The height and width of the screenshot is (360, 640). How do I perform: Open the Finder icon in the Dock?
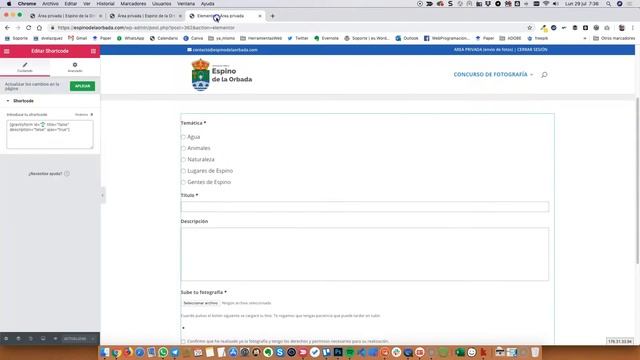[105, 352]
